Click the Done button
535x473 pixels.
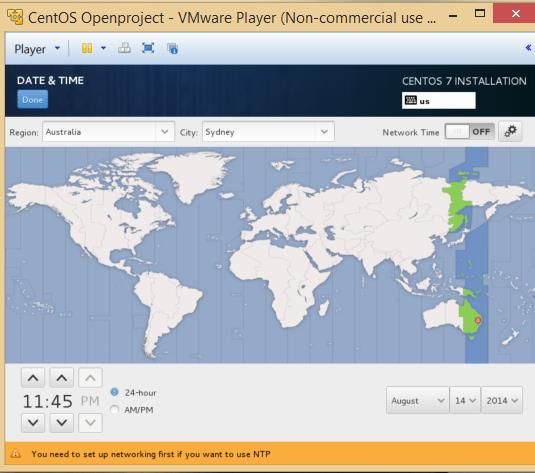pyautogui.click(x=32, y=100)
